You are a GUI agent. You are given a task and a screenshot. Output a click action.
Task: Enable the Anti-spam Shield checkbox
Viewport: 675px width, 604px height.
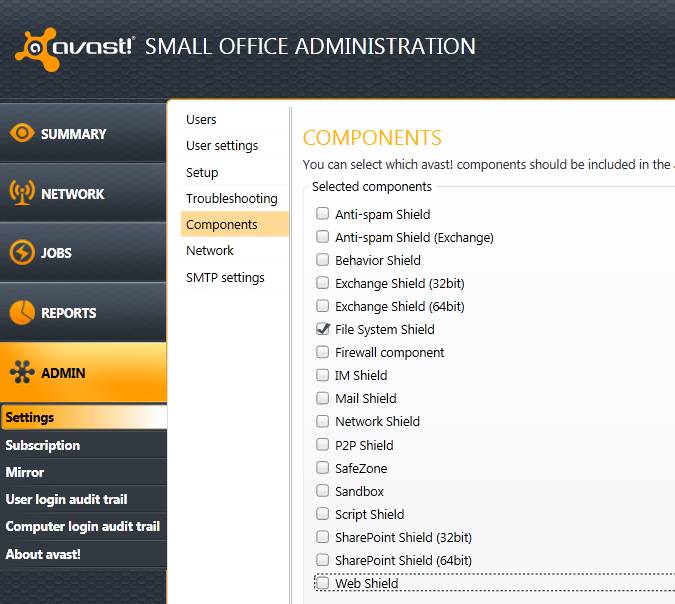pyautogui.click(x=322, y=214)
